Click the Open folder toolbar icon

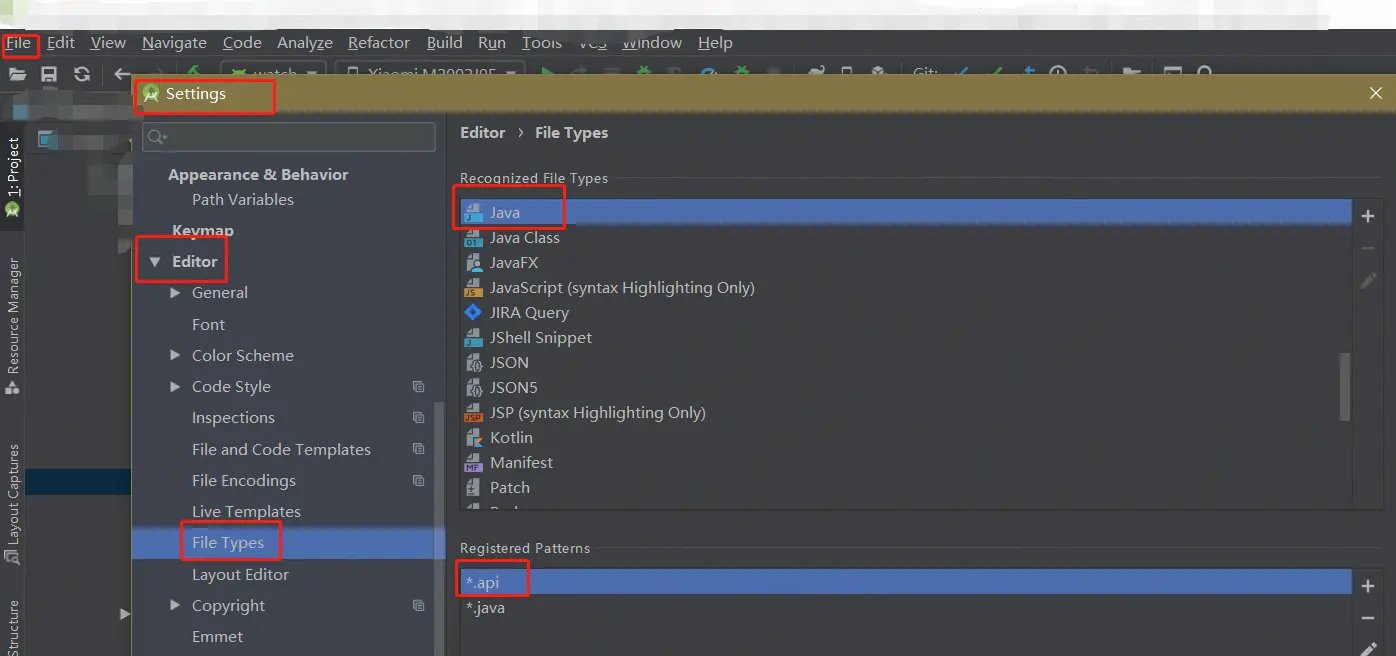(x=17, y=74)
